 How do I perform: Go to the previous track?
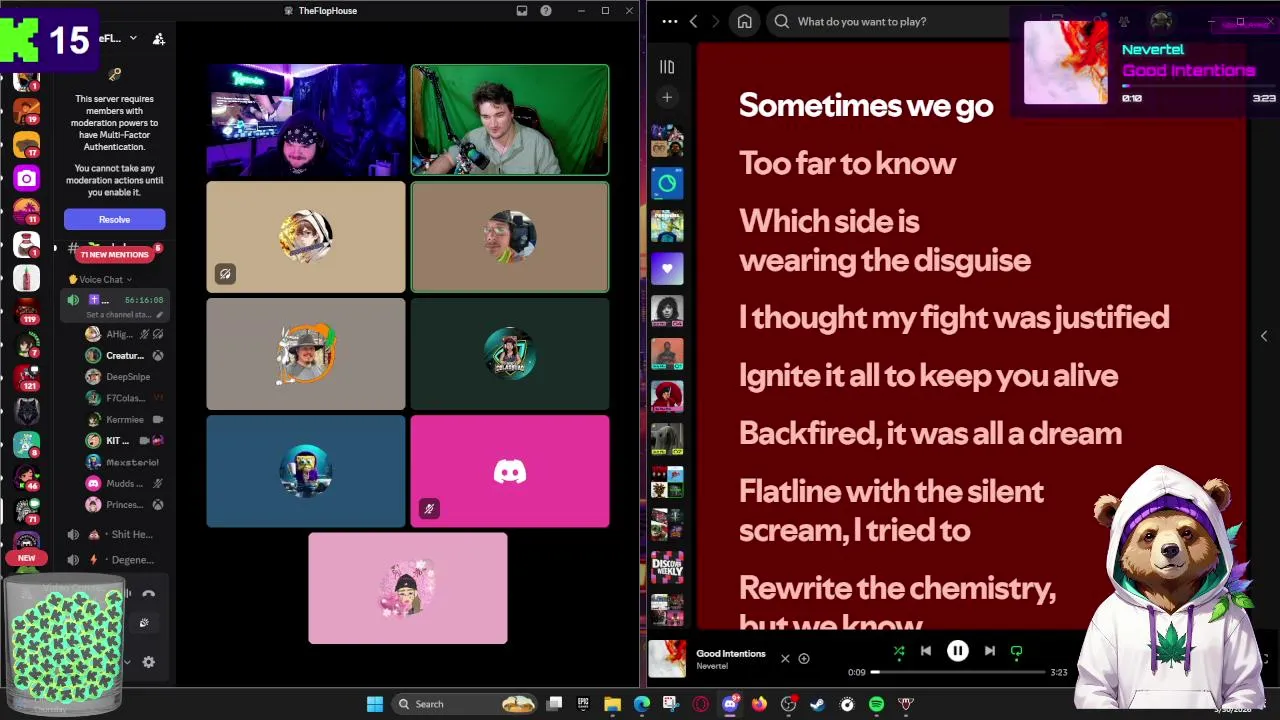tap(925, 651)
